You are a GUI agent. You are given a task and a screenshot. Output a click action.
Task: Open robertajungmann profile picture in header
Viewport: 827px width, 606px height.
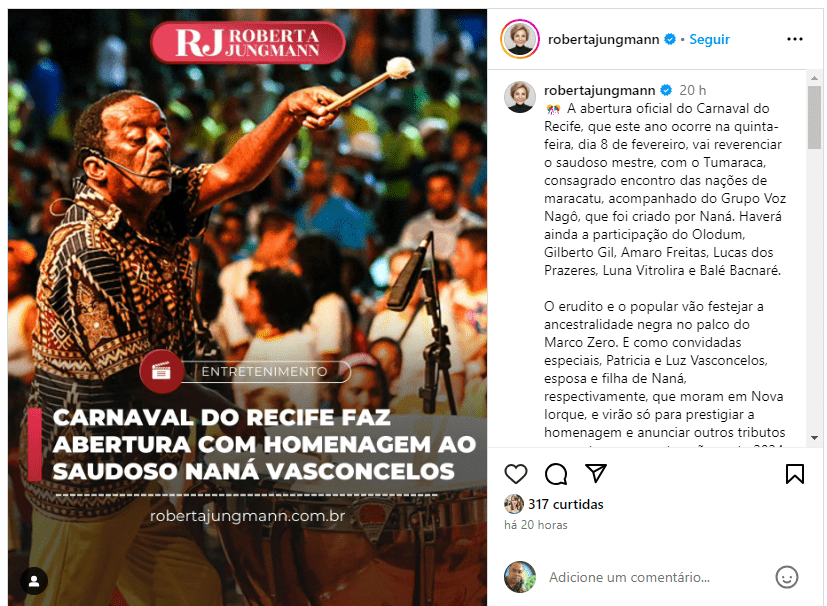(x=520, y=39)
